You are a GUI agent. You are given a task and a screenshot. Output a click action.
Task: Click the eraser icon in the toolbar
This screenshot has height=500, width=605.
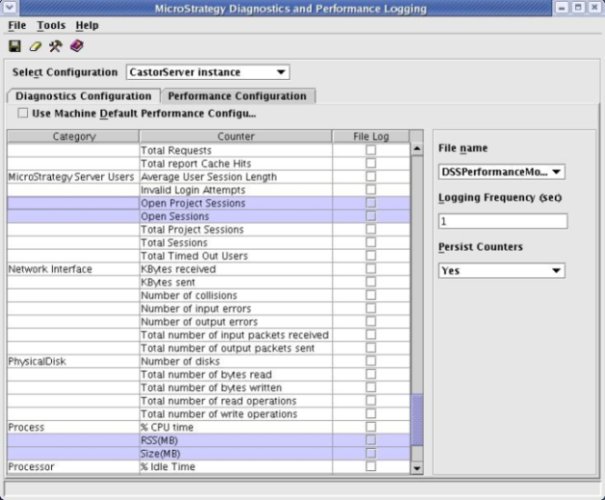pyautogui.click(x=35, y=46)
